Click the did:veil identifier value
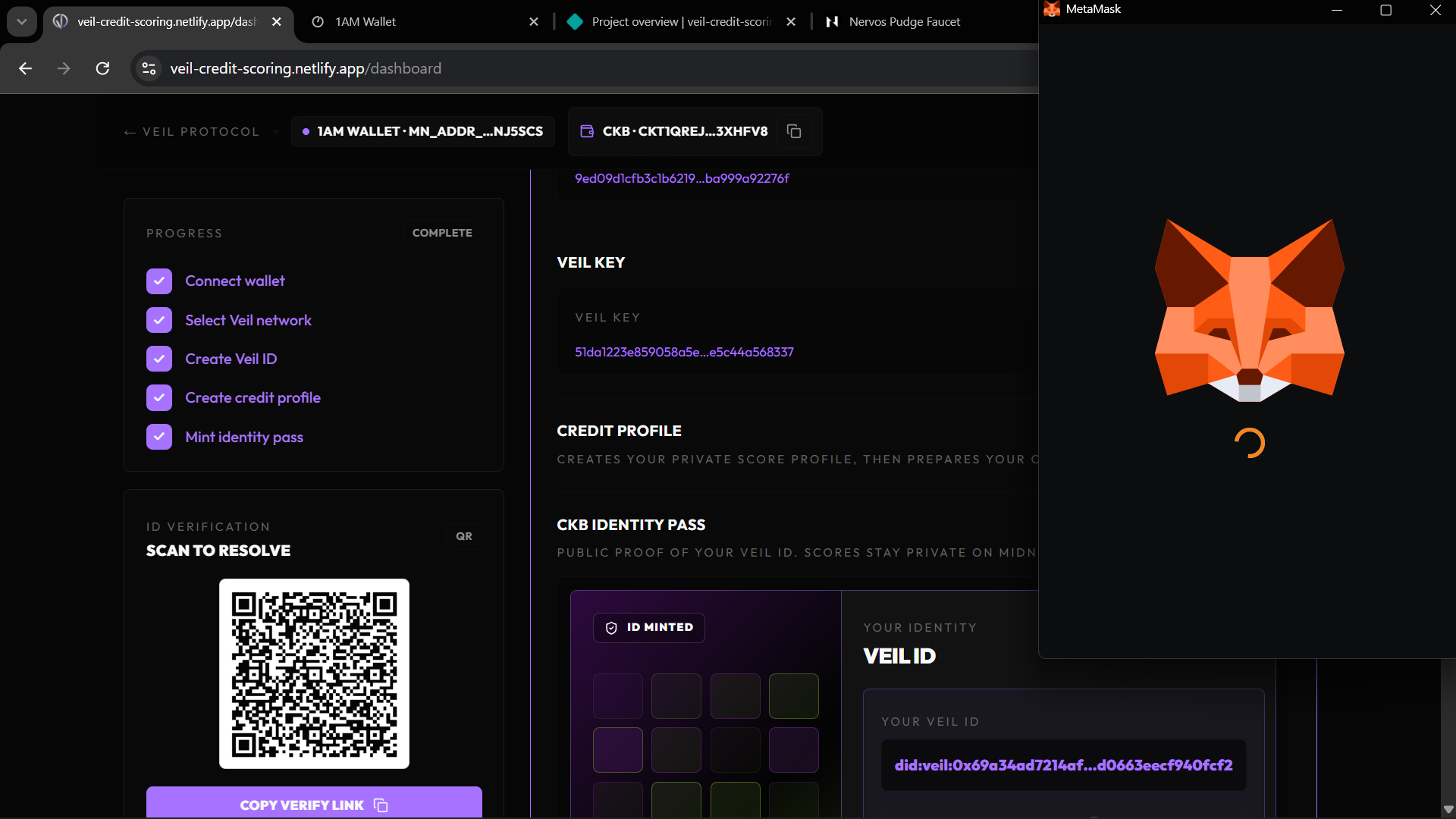Screen dimensions: 1456x819 pyautogui.click(x=1063, y=765)
